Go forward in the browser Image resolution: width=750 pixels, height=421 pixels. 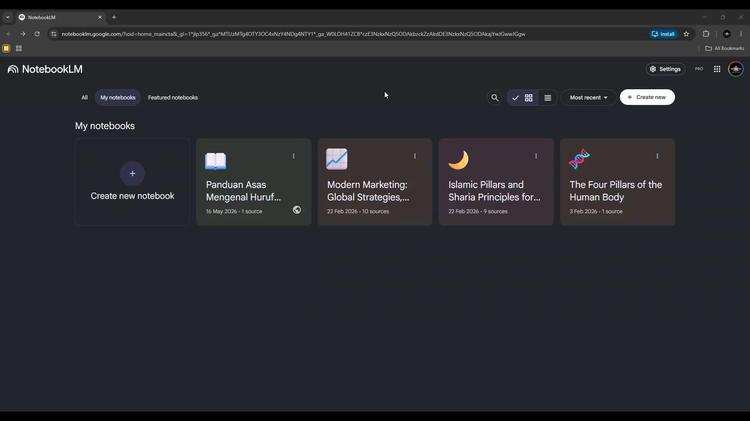tap(22, 34)
